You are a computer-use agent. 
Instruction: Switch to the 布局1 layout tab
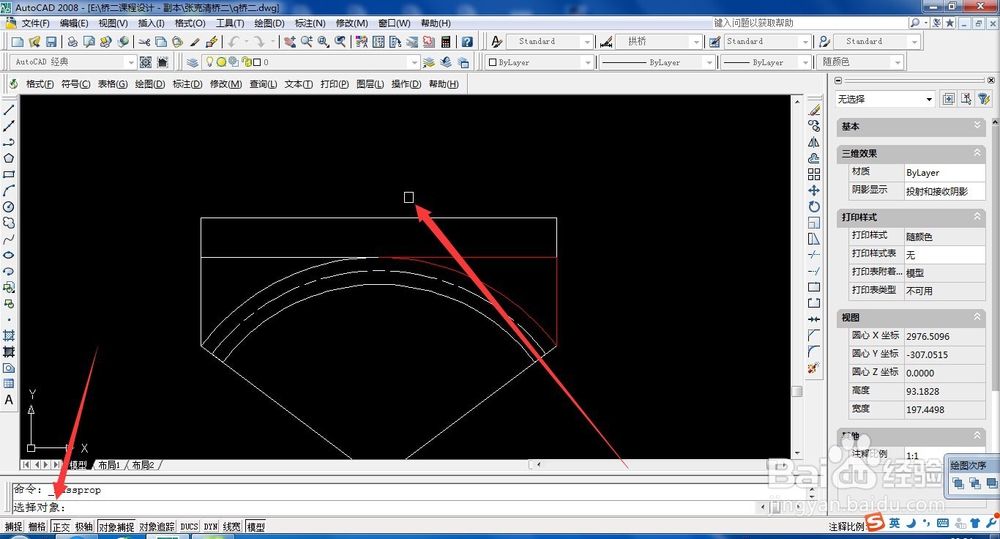(109, 465)
